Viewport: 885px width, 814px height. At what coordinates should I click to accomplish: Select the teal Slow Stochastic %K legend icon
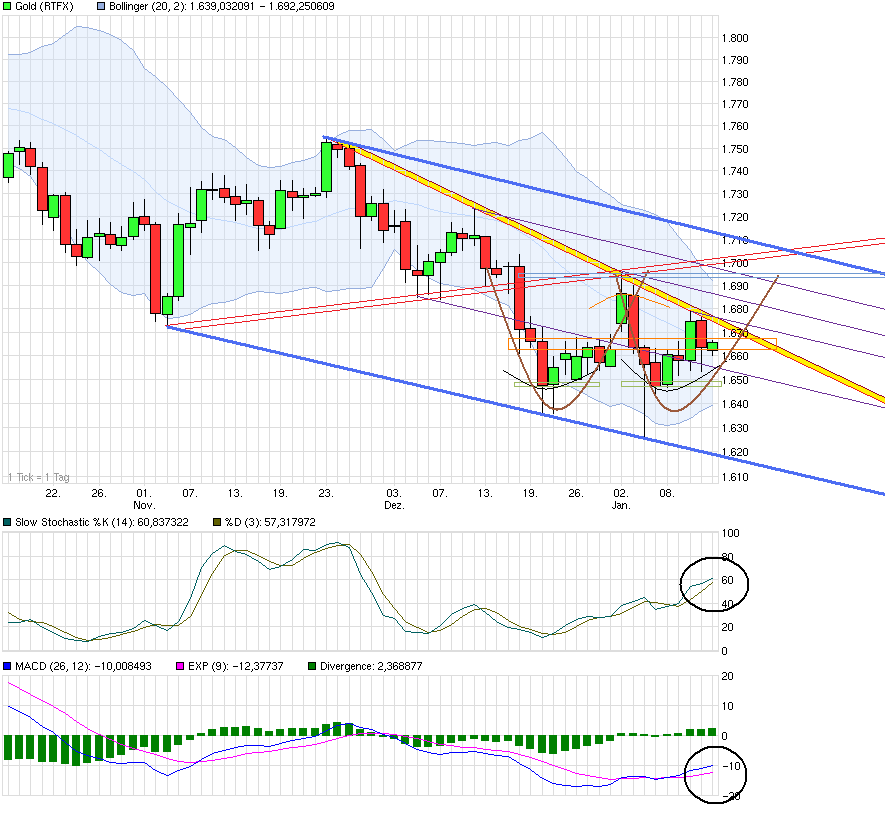8,521
